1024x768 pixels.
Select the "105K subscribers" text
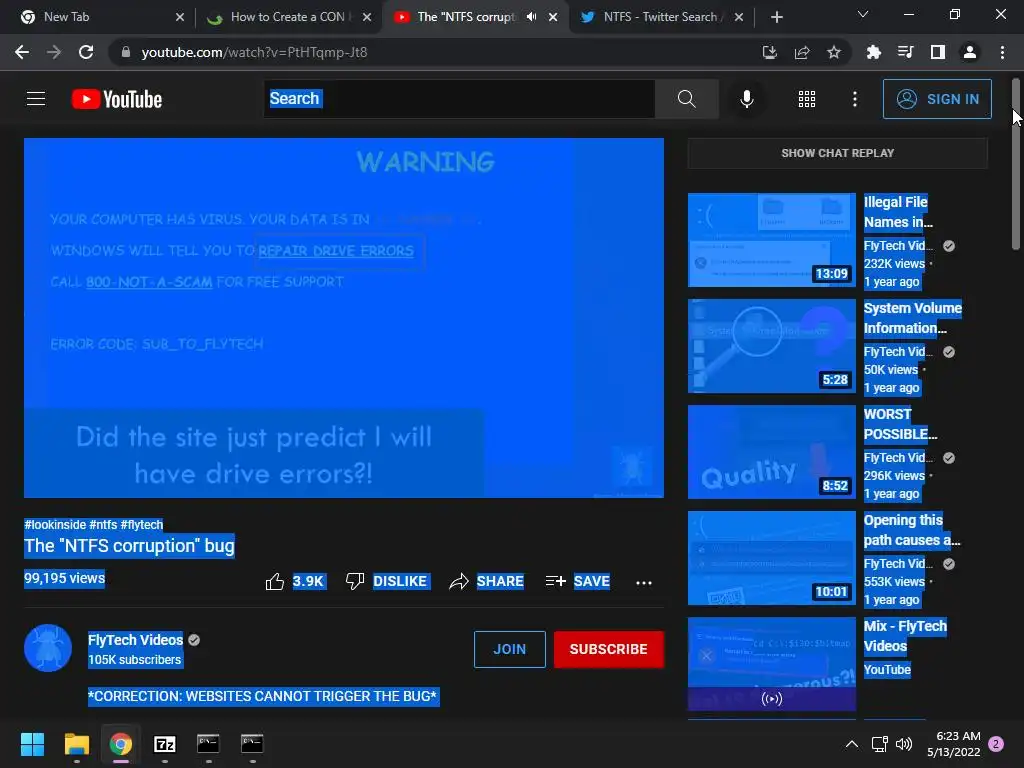tap(135, 660)
